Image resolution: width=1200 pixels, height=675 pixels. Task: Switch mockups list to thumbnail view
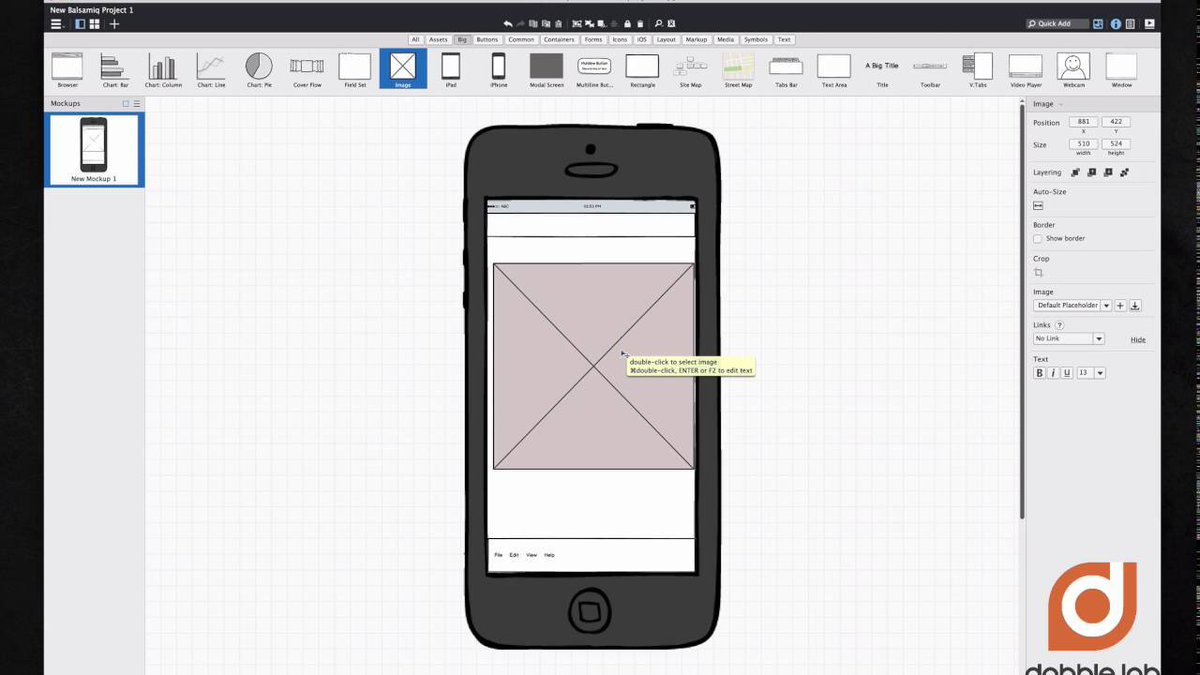coord(126,103)
